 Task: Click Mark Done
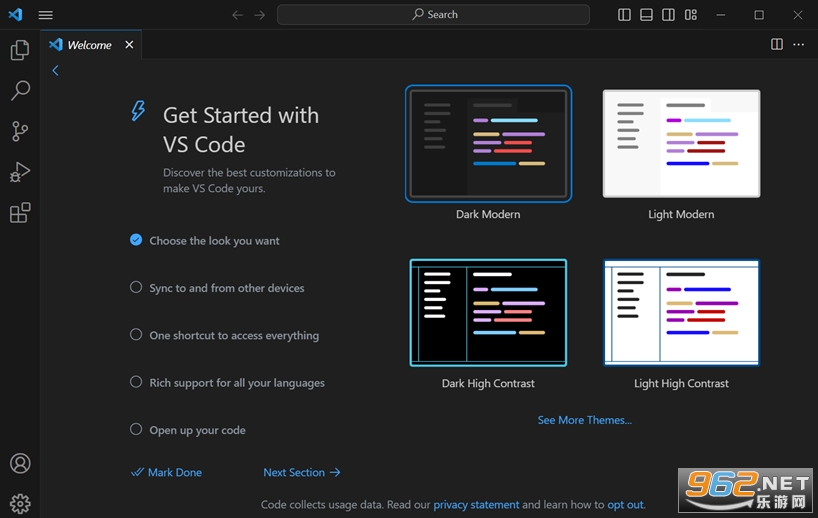pos(166,473)
